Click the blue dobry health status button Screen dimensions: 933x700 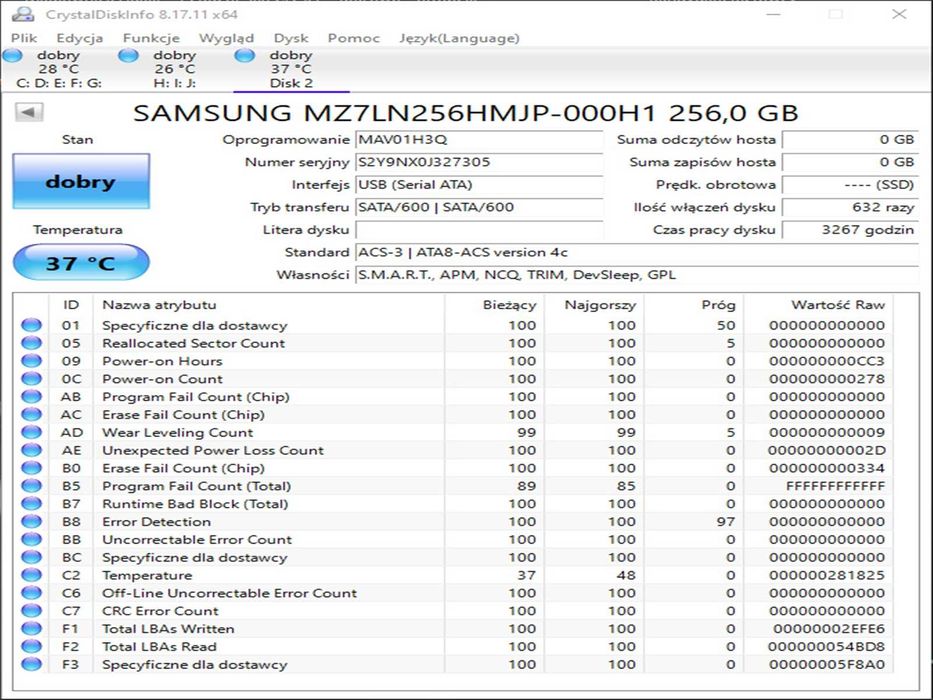[x=81, y=182]
